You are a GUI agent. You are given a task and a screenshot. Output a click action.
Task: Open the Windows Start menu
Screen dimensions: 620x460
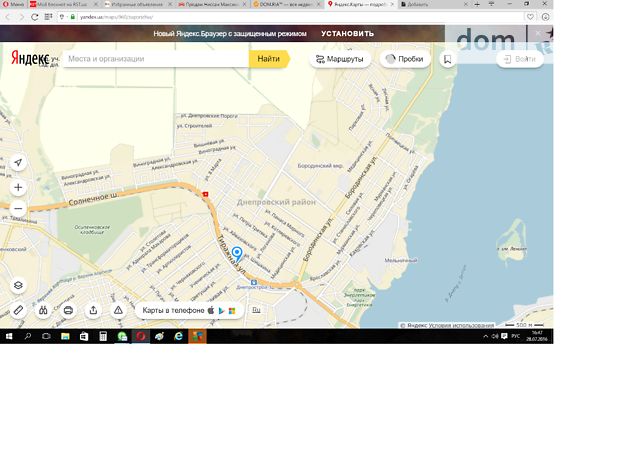[x=9, y=336]
